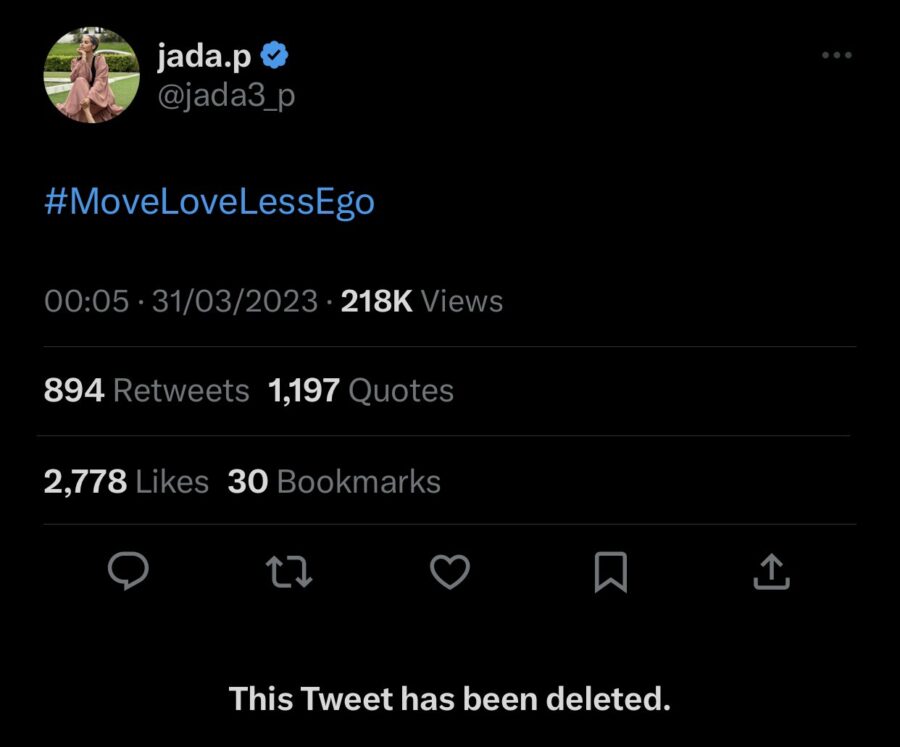
Task: Click the 218K view count number
Action: (x=376, y=301)
